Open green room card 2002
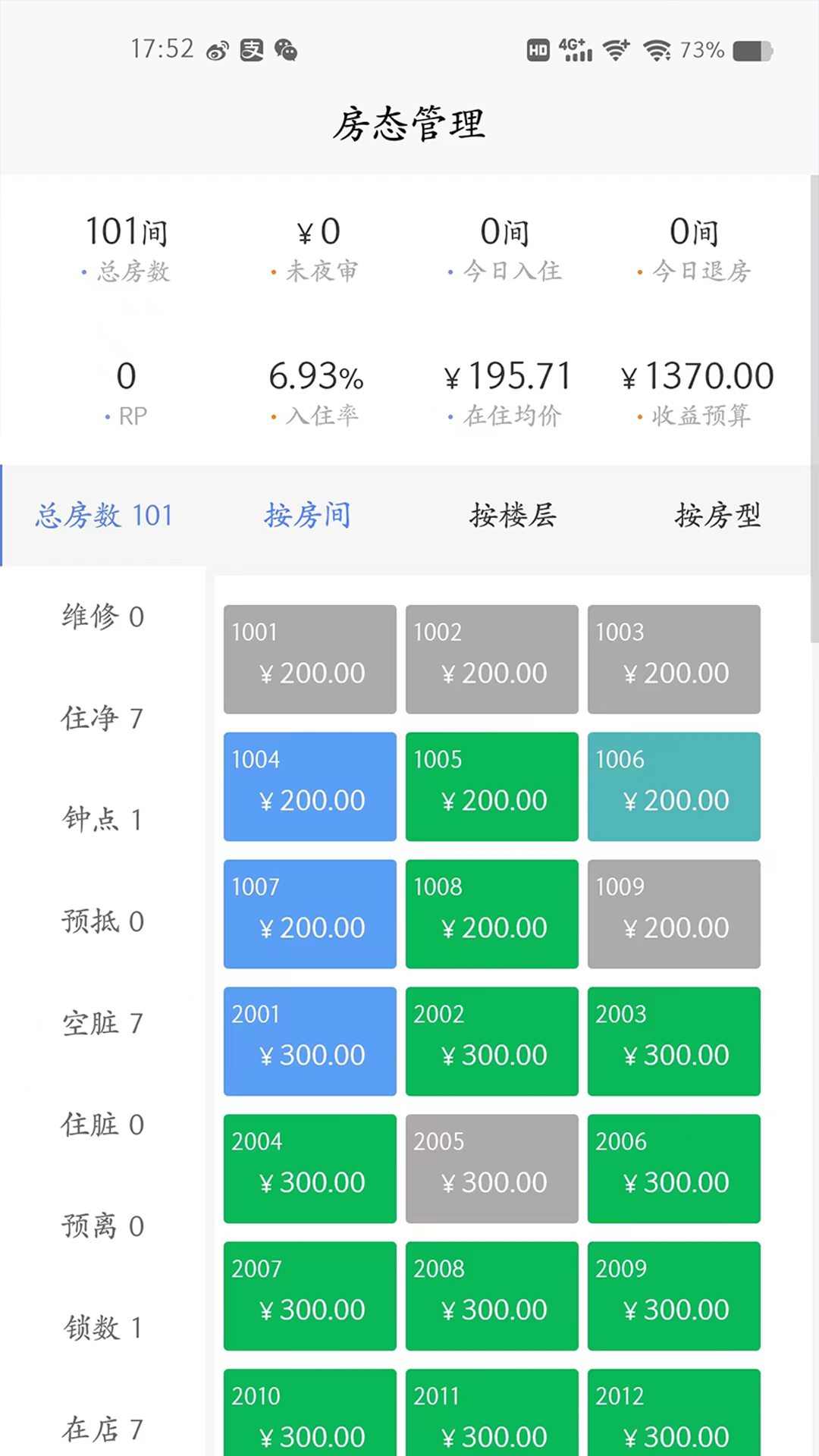 click(491, 1041)
